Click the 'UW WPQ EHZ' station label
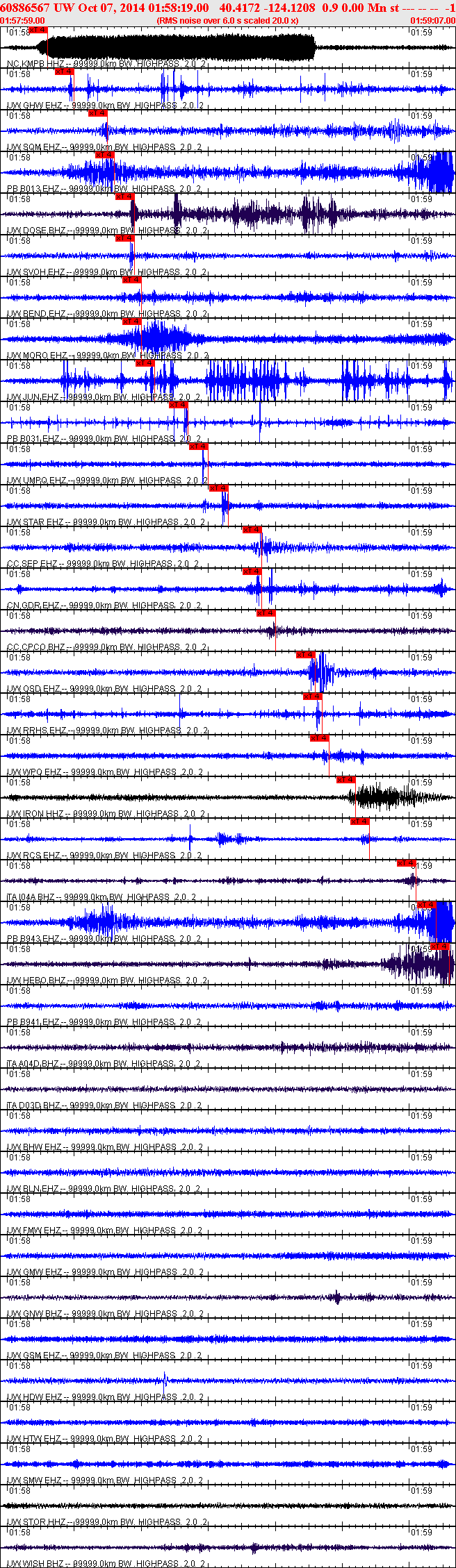Screen dimensions: 456x1568 point(34,772)
